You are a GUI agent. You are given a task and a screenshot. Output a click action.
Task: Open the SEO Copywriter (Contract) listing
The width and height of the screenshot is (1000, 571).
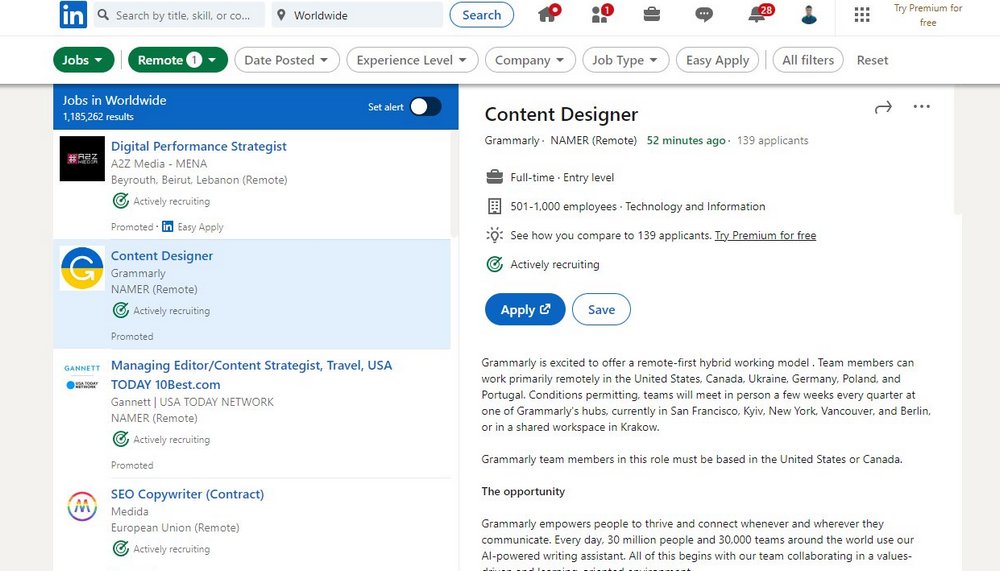pos(188,494)
